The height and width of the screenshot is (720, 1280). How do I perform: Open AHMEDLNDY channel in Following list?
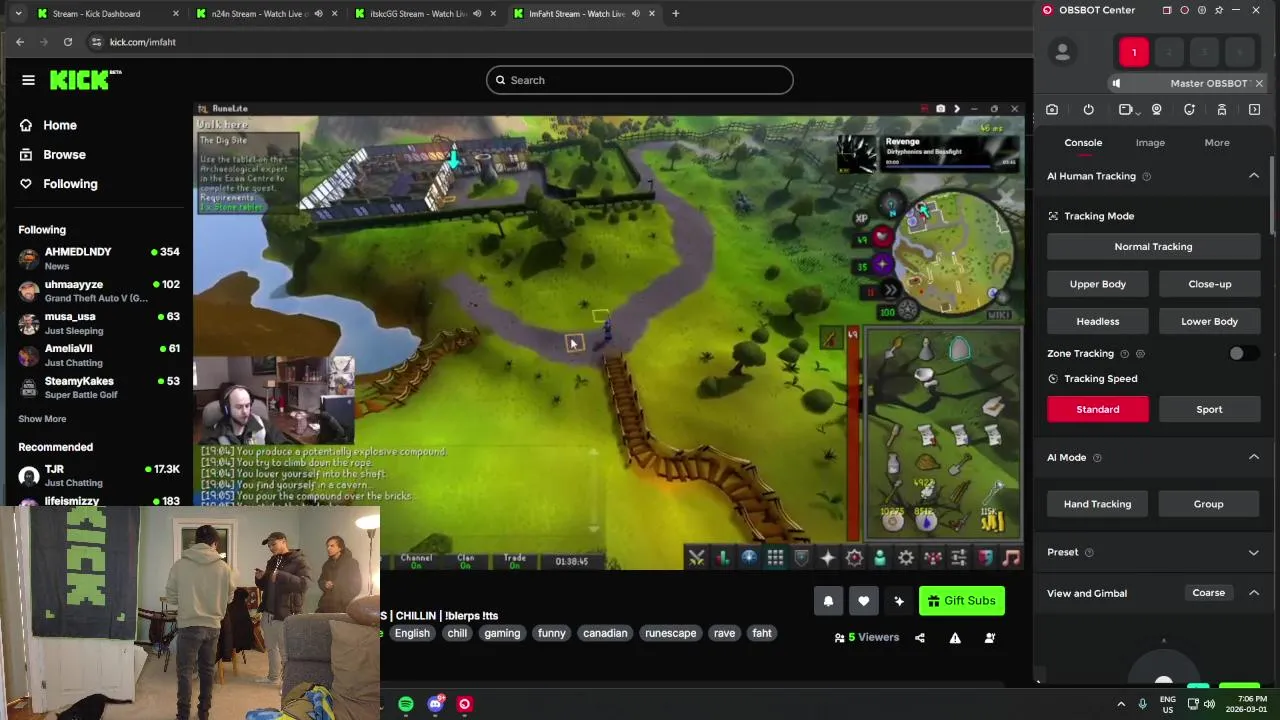pos(98,258)
